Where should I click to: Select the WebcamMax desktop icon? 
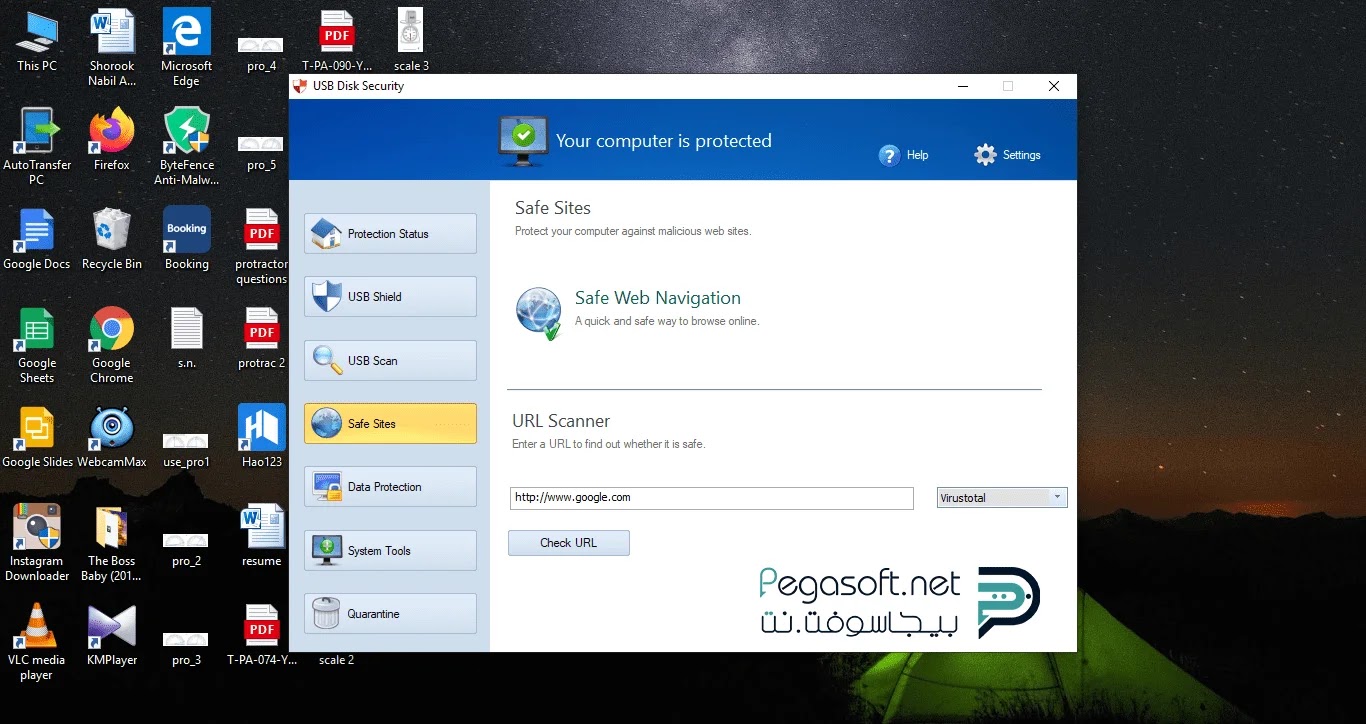tap(112, 437)
